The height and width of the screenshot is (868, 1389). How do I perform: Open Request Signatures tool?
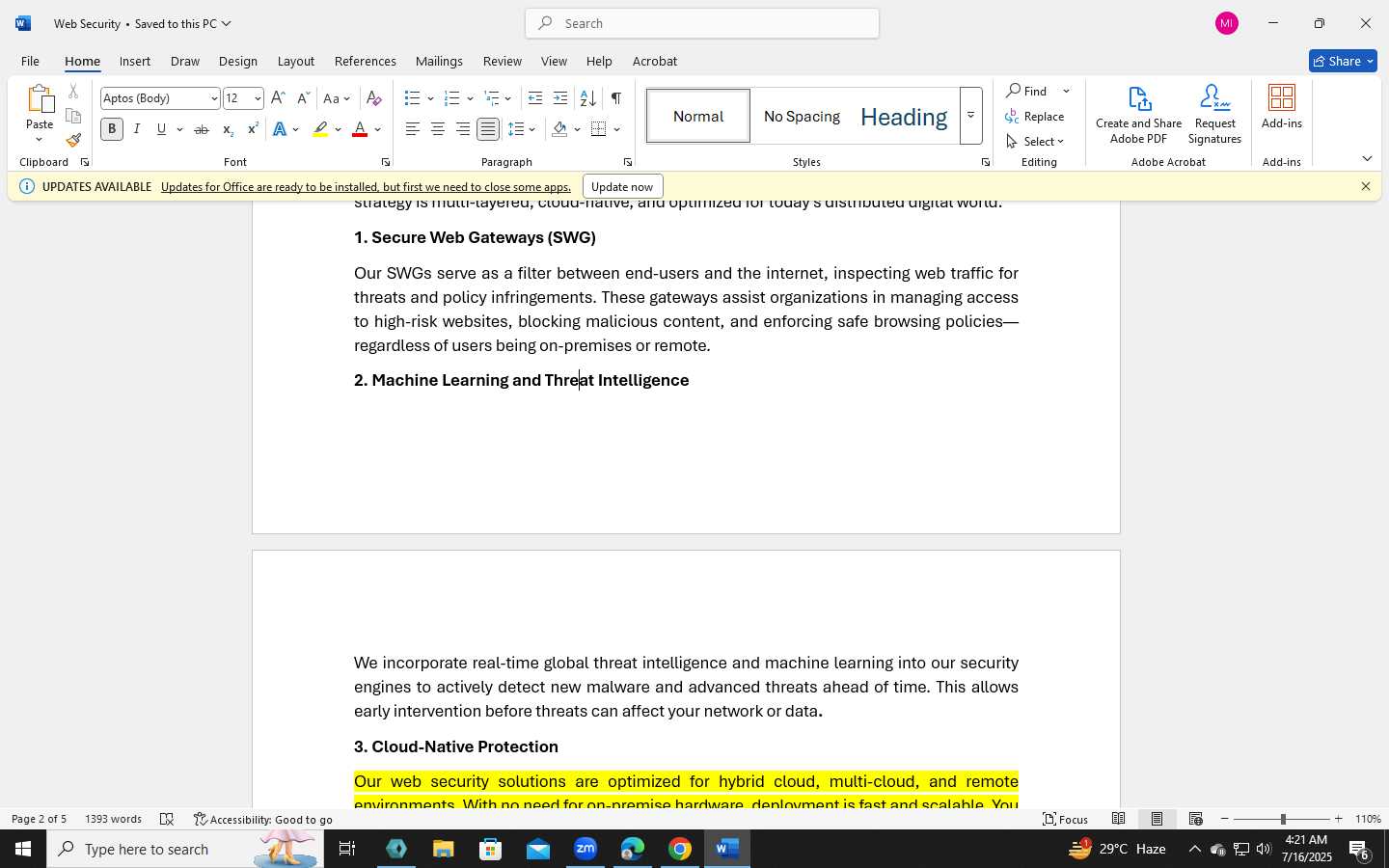click(1214, 115)
